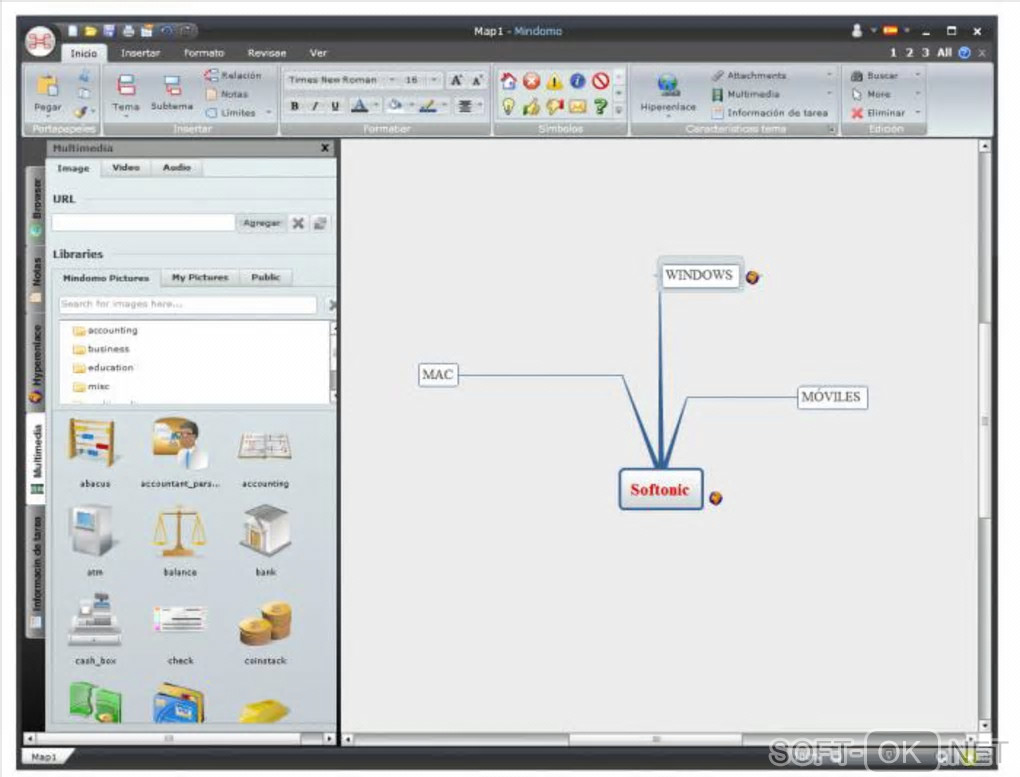Add the thumbs down symbol
This screenshot has width=1020, height=777.
[554, 106]
